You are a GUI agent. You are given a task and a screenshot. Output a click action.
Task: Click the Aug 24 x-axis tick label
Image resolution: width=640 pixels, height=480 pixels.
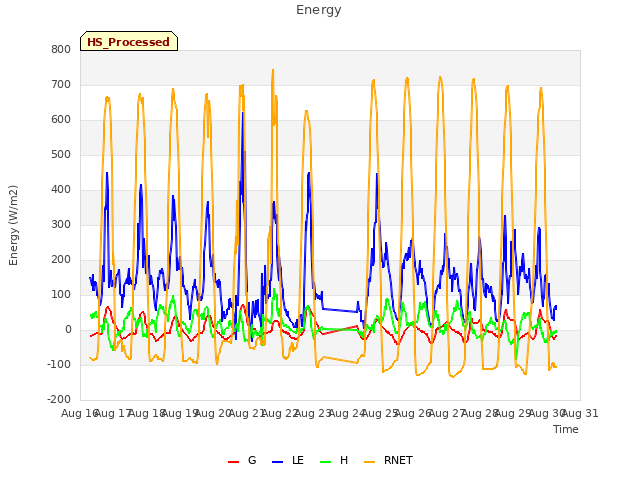click(347, 413)
